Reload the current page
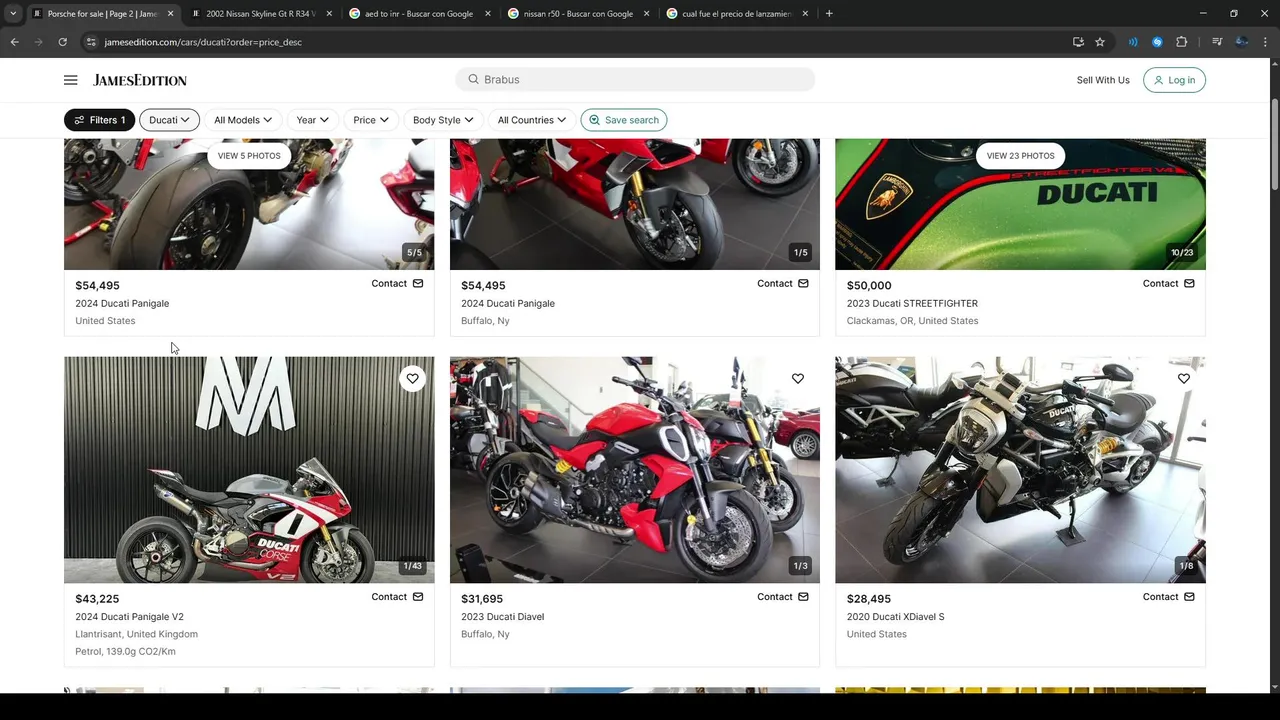 pos(62,42)
